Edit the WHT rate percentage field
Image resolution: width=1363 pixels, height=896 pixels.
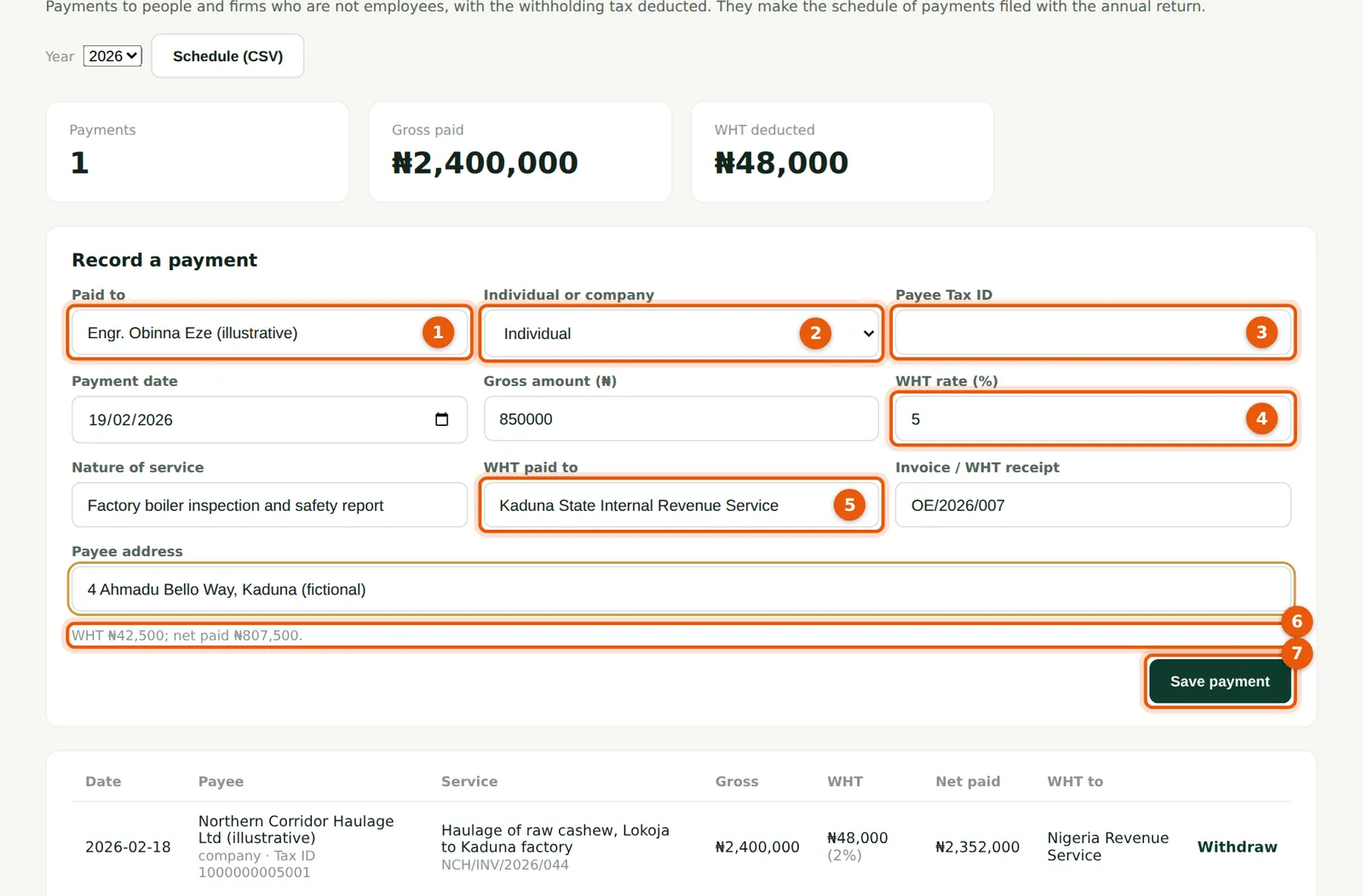tap(1093, 419)
